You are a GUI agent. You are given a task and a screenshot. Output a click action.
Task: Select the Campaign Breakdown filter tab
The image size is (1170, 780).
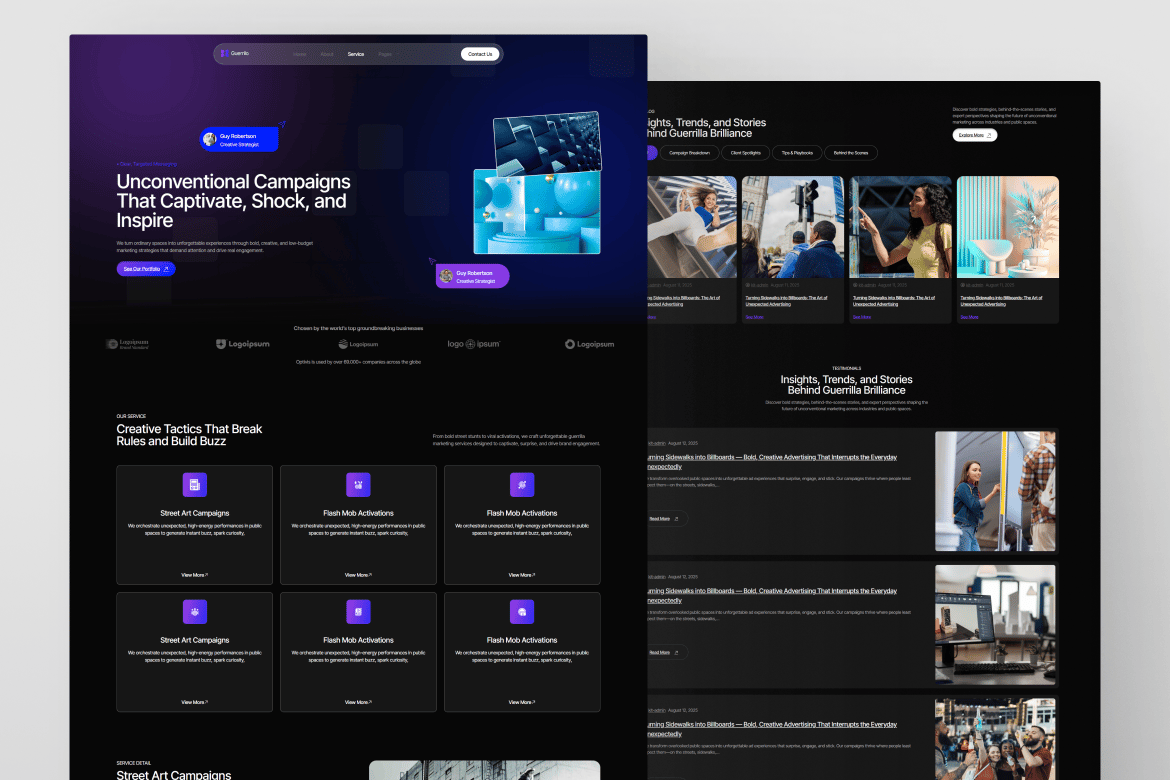pyautogui.click(x=689, y=153)
